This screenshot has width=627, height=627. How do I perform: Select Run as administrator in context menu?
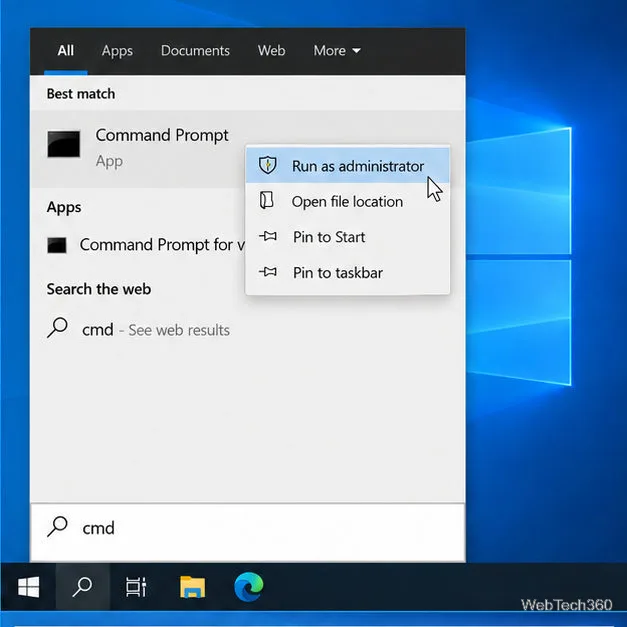pos(347,166)
